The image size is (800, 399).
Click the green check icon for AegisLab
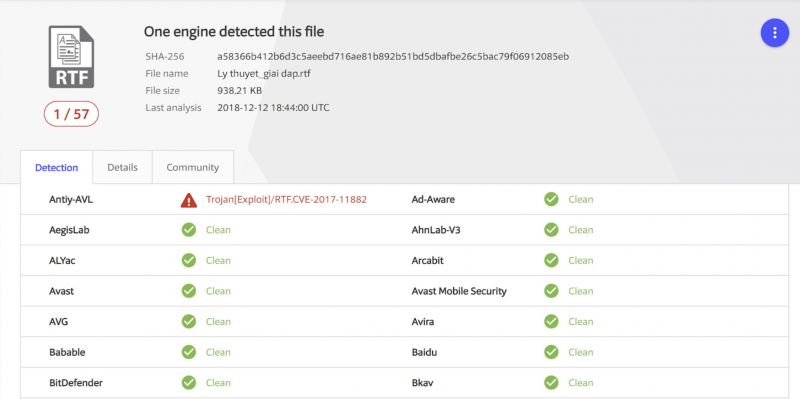coord(189,230)
